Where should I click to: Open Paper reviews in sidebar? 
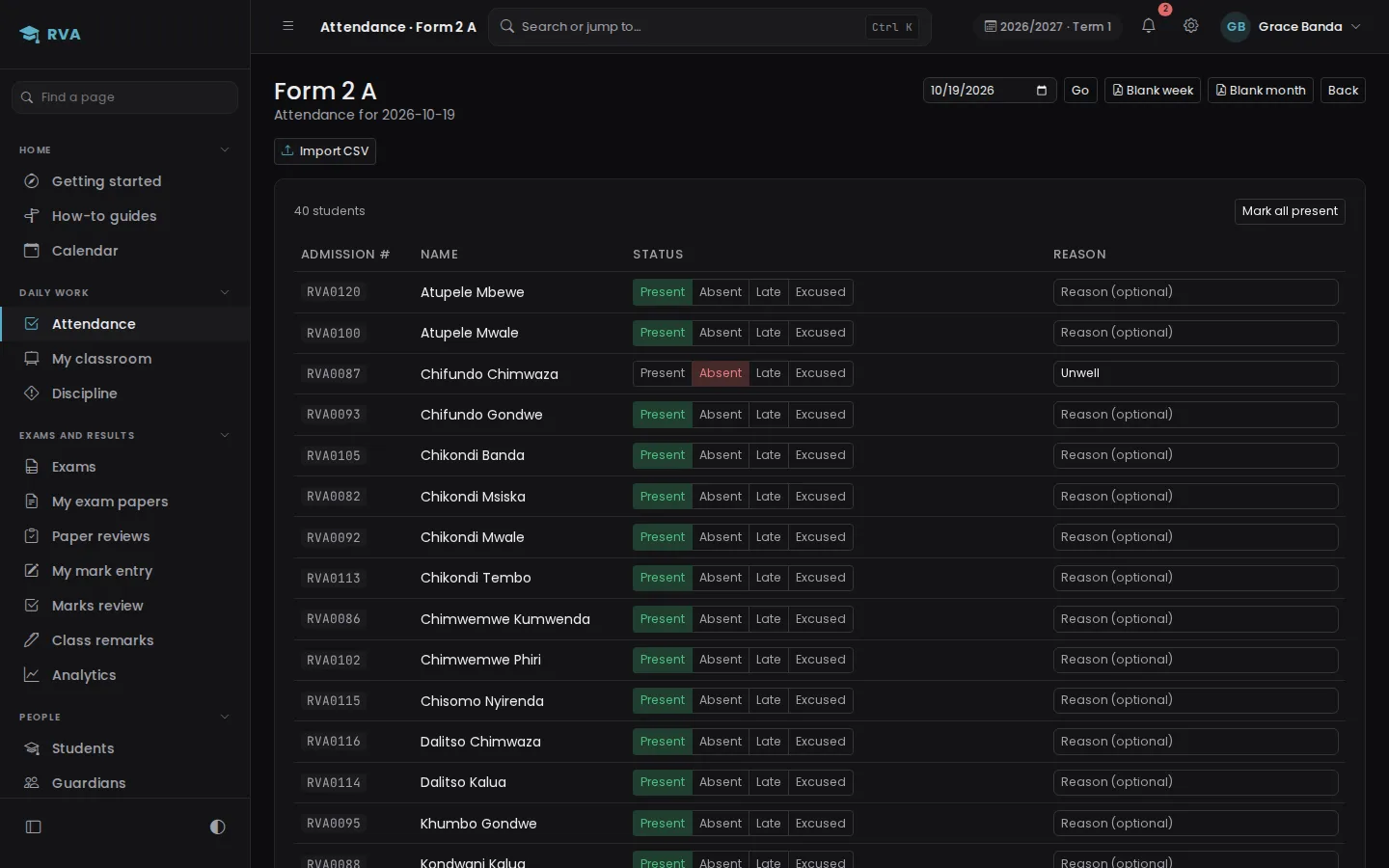pos(125,536)
